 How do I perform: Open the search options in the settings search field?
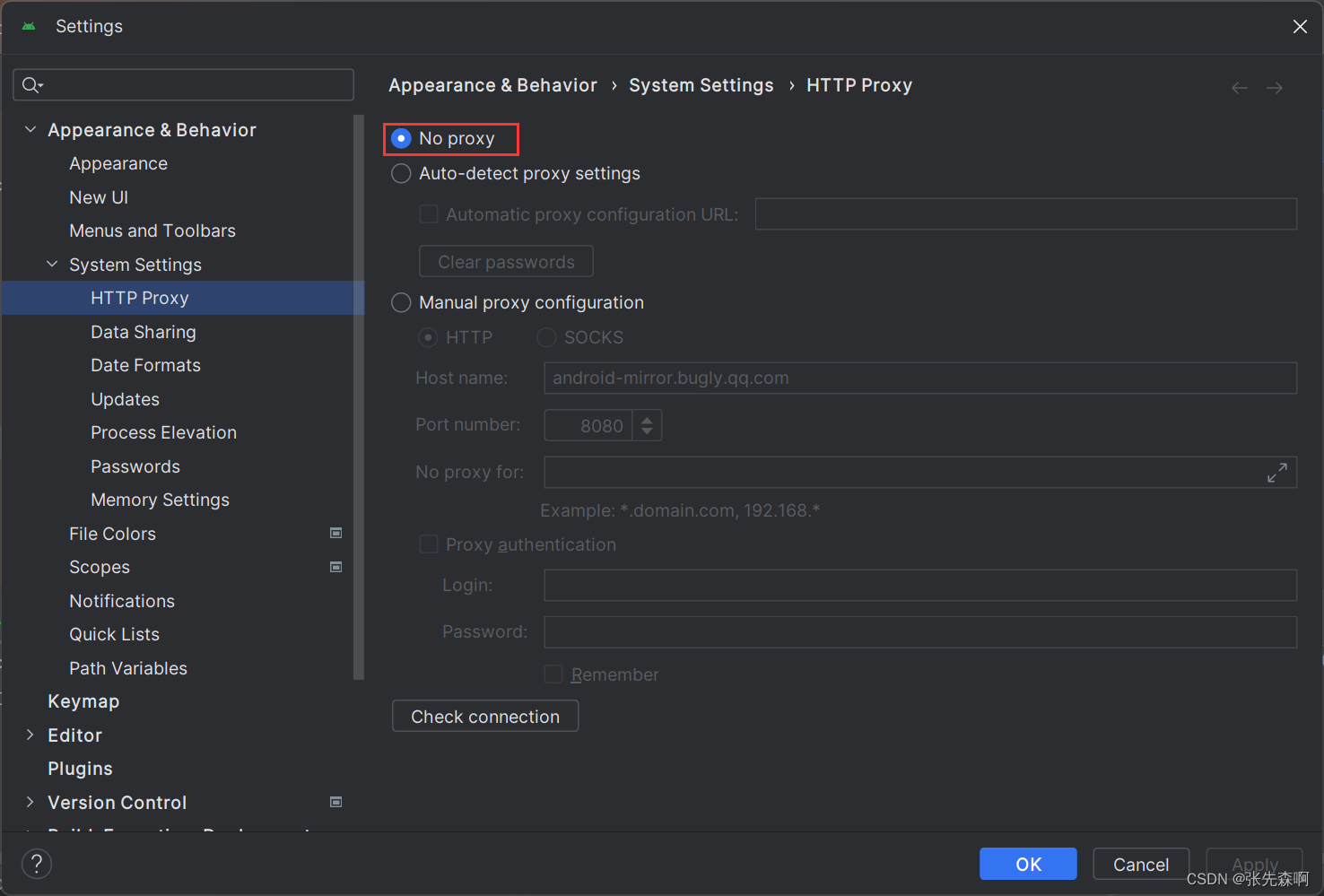click(32, 84)
